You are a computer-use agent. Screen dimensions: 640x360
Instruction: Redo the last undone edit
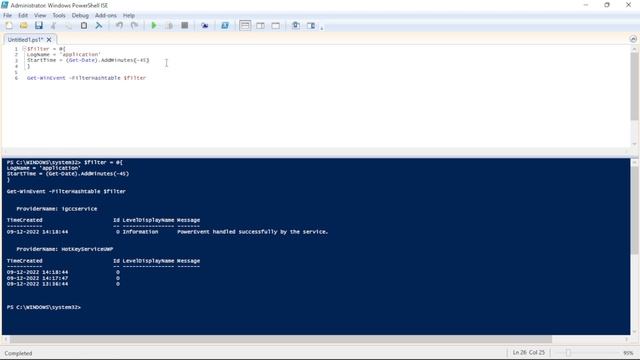pyautogui.click(x=134, y=25)
